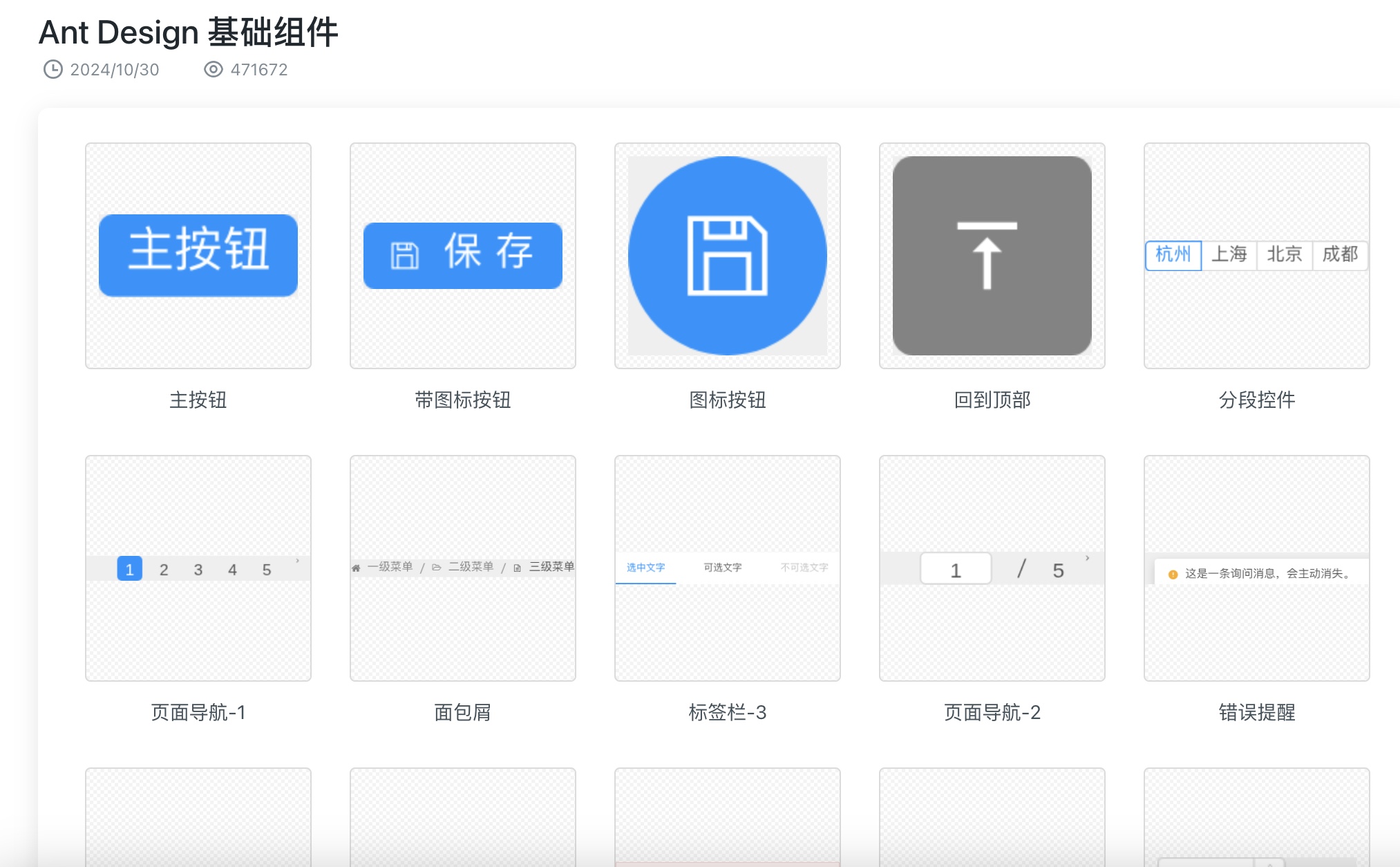Click the 分段控件 label
Screen dimensions: 1400x867
[x=1257, y=400]
